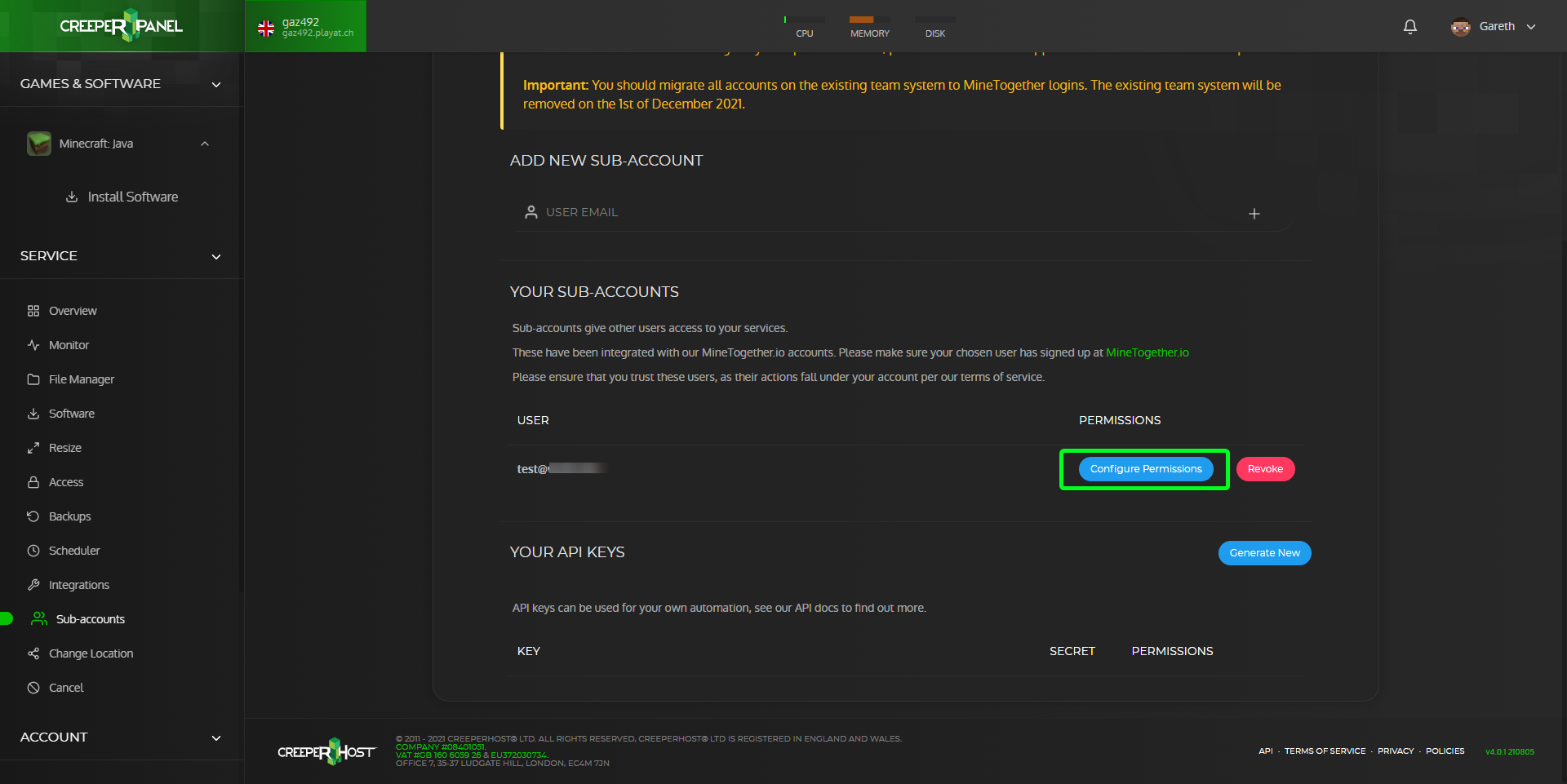The width and height of the screenshot is (1567, 784).
Task: Click the Disk usage bar
Action: tap(935, 20)
